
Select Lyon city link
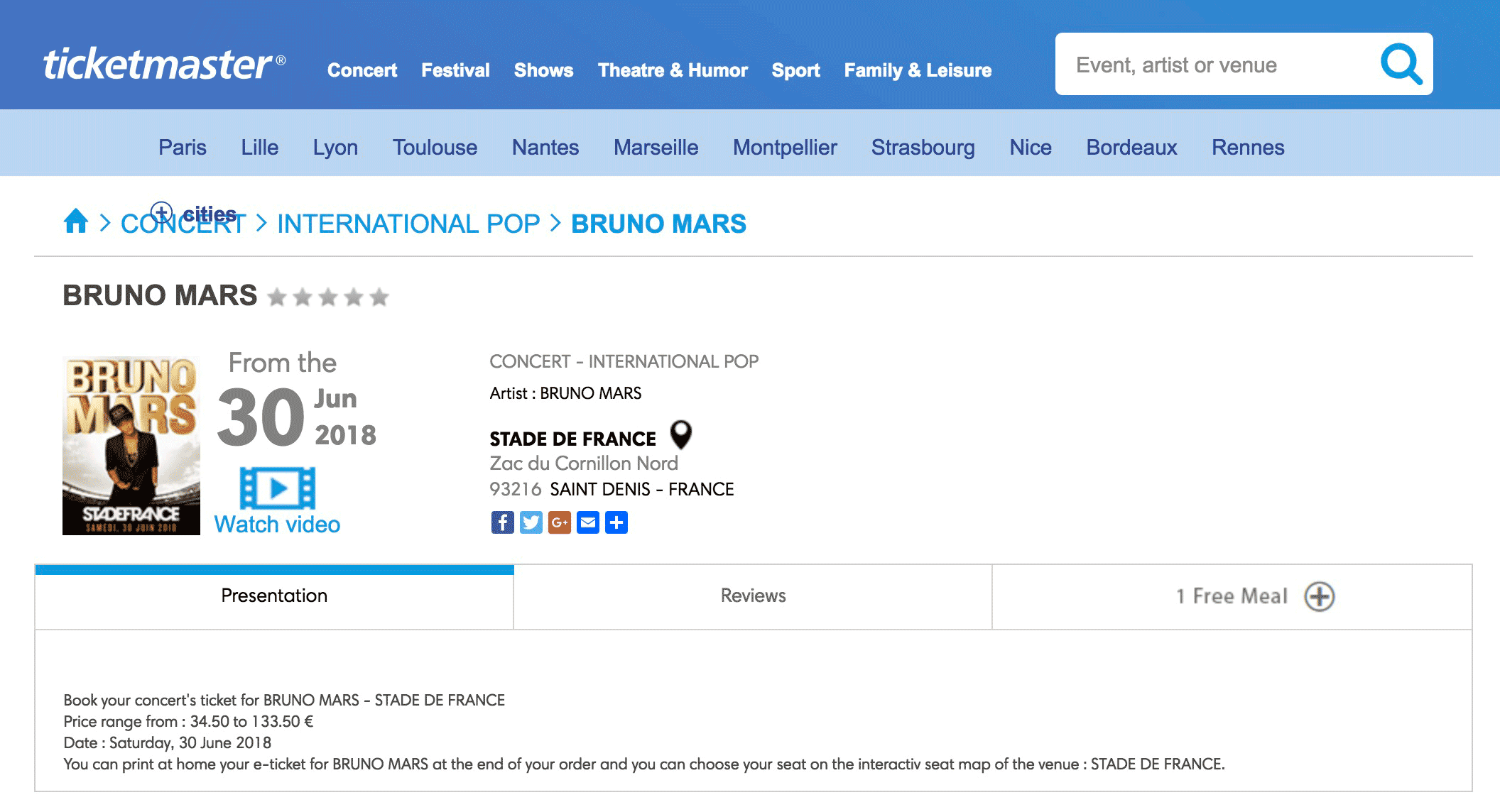coord(335,148)
